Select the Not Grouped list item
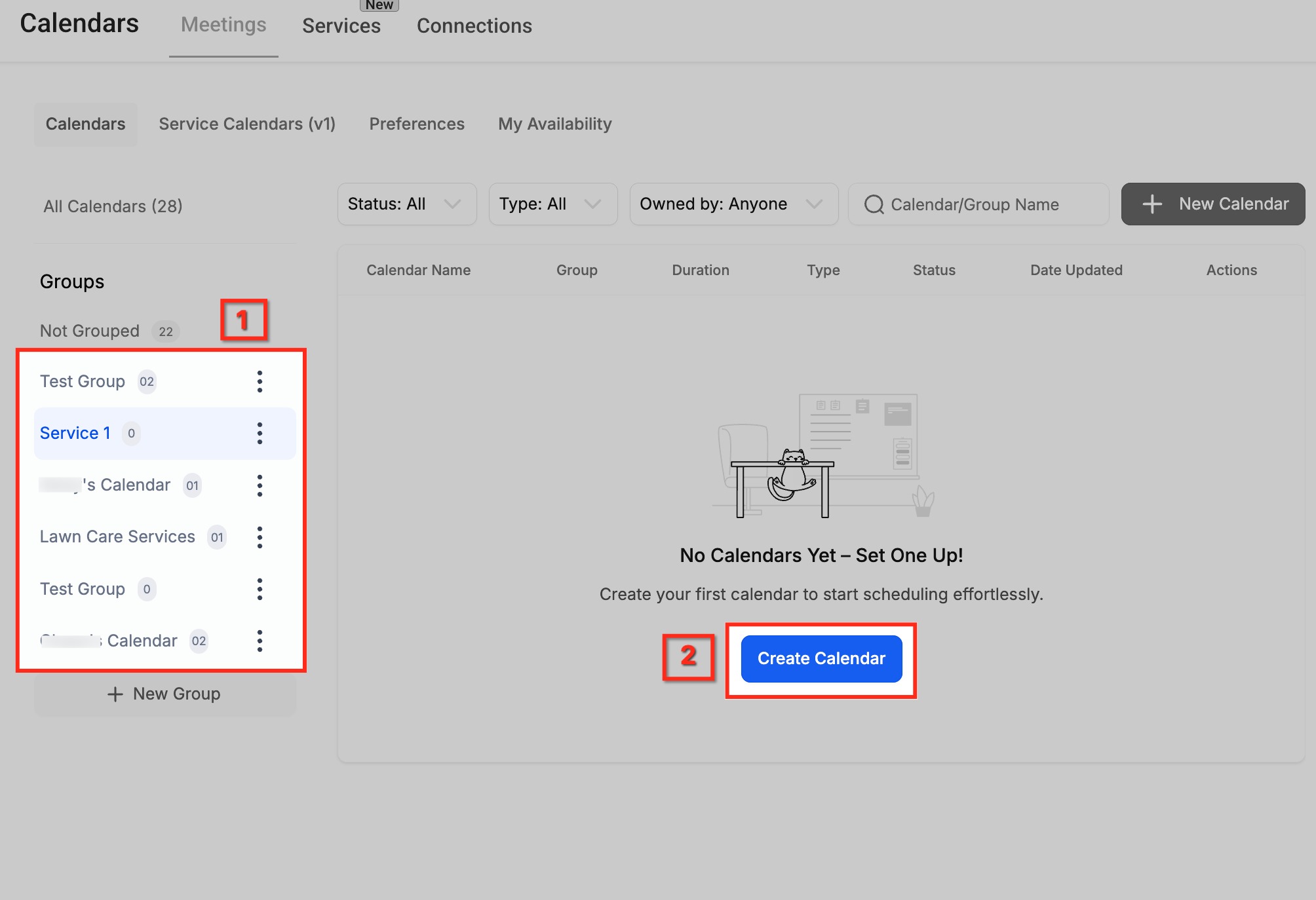This screenshot has width=1316, height=900. 90,331
